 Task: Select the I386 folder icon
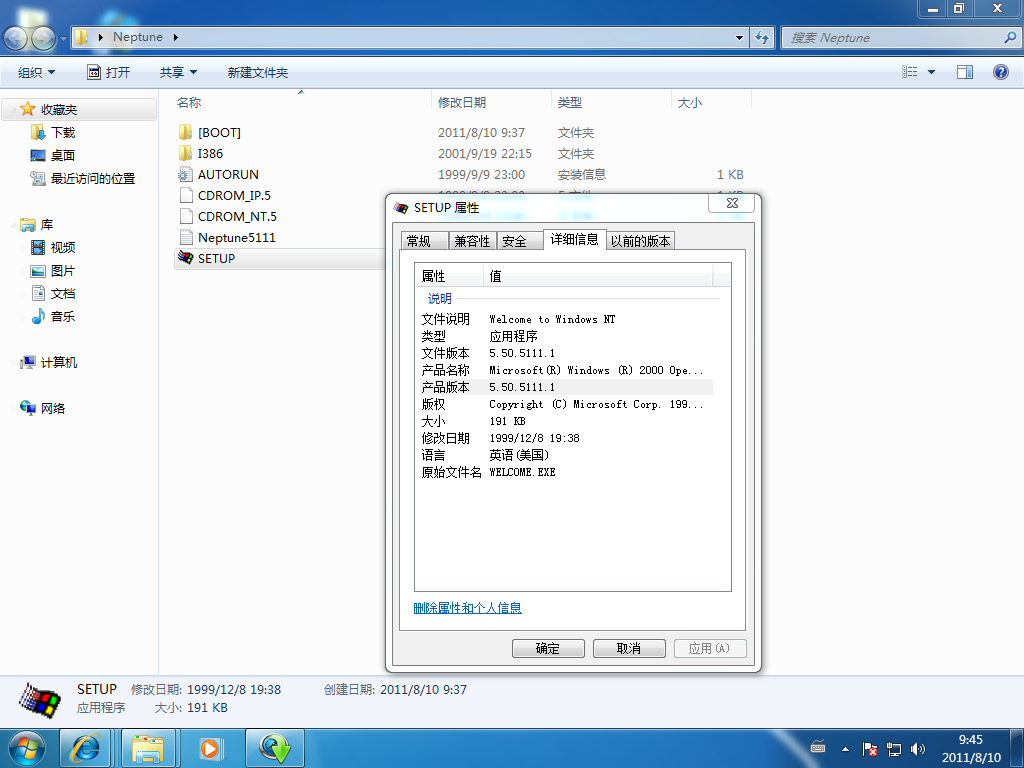(185, 153)
